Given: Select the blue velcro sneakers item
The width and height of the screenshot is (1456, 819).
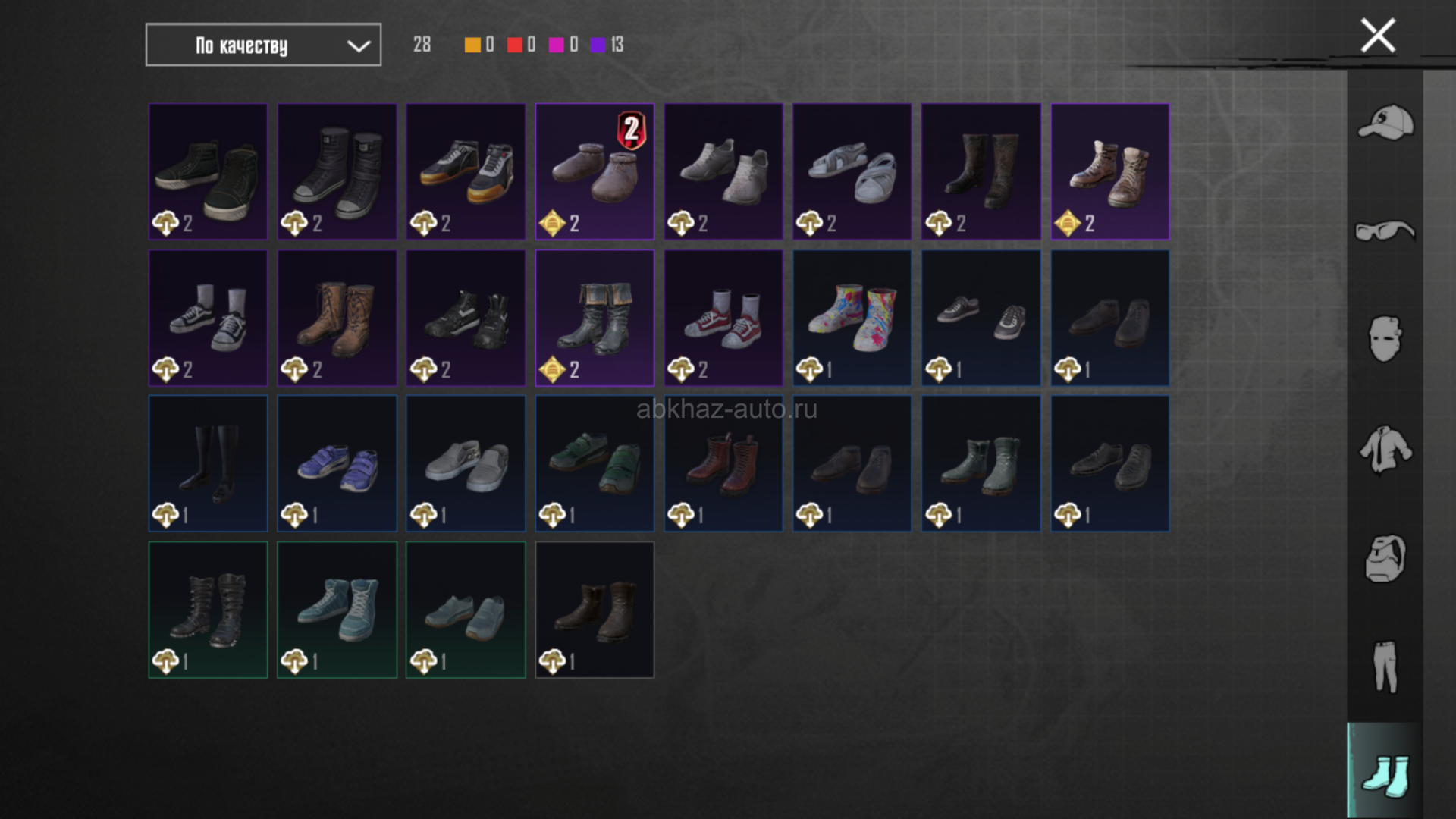Looking at the screenshot, I should pyautogui.click(x=337, y=463).
